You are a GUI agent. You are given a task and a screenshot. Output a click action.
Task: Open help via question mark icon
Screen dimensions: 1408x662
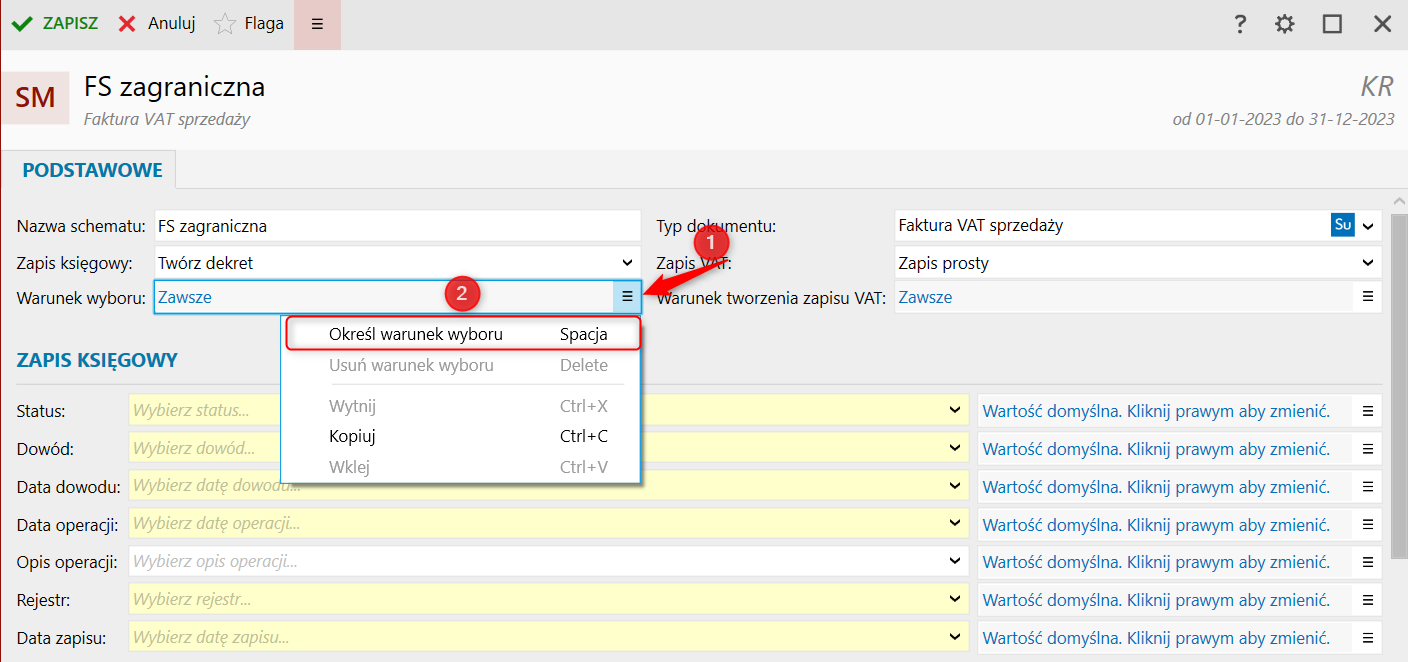click(1240, 24)
